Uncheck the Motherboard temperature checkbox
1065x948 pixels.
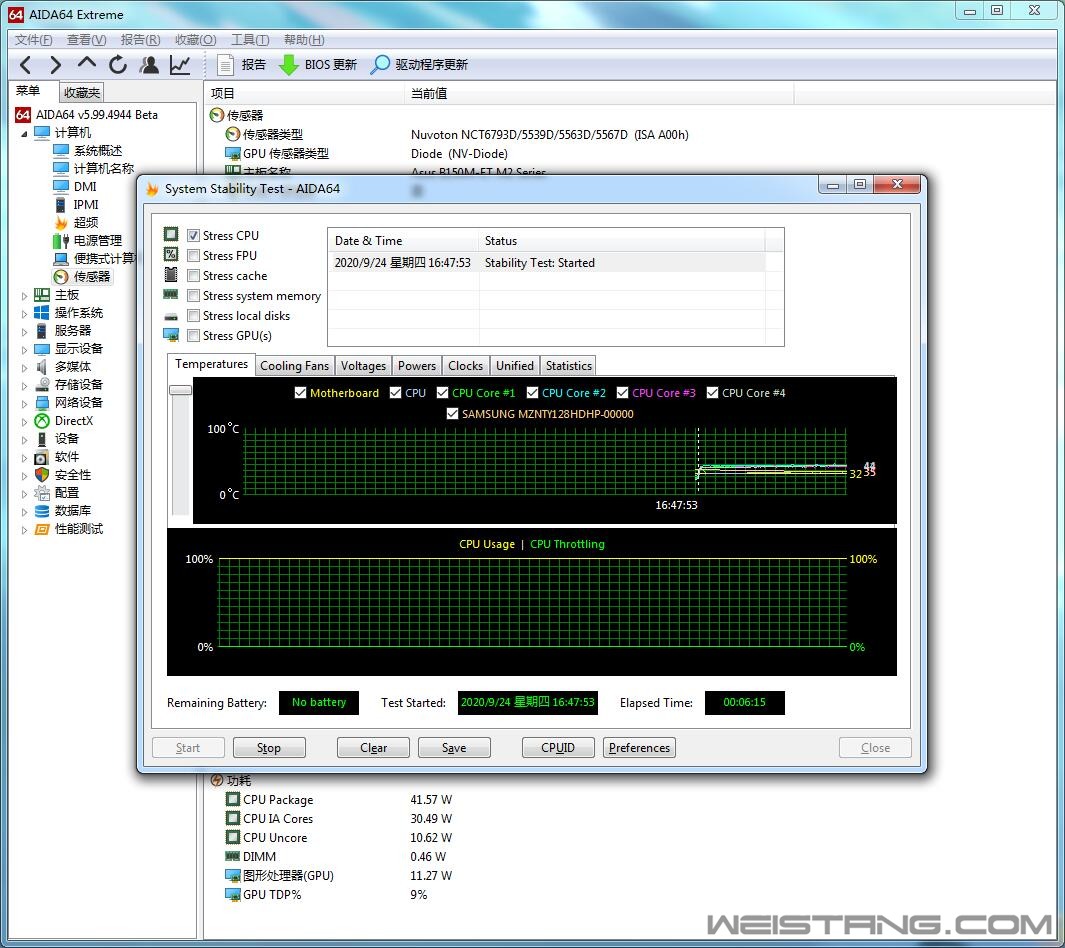pos(300,393)
